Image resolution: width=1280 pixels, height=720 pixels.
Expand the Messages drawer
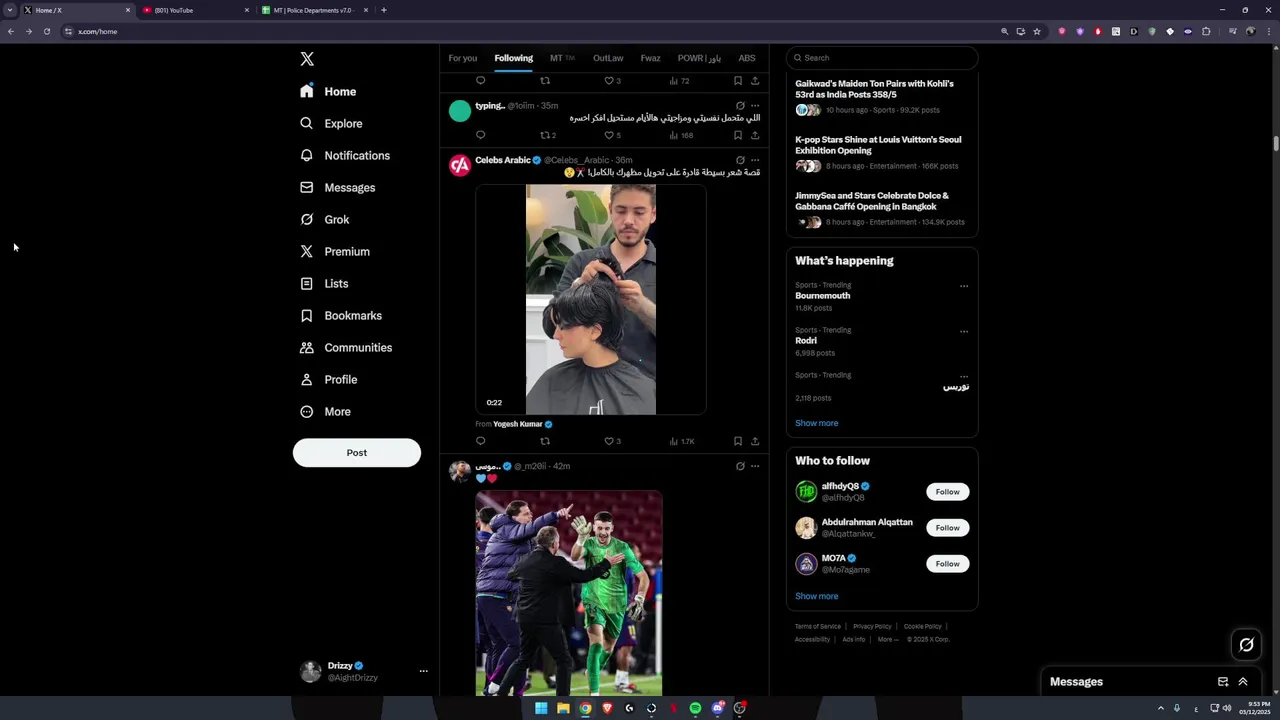pyautogui.click(x=1243, y=682)
